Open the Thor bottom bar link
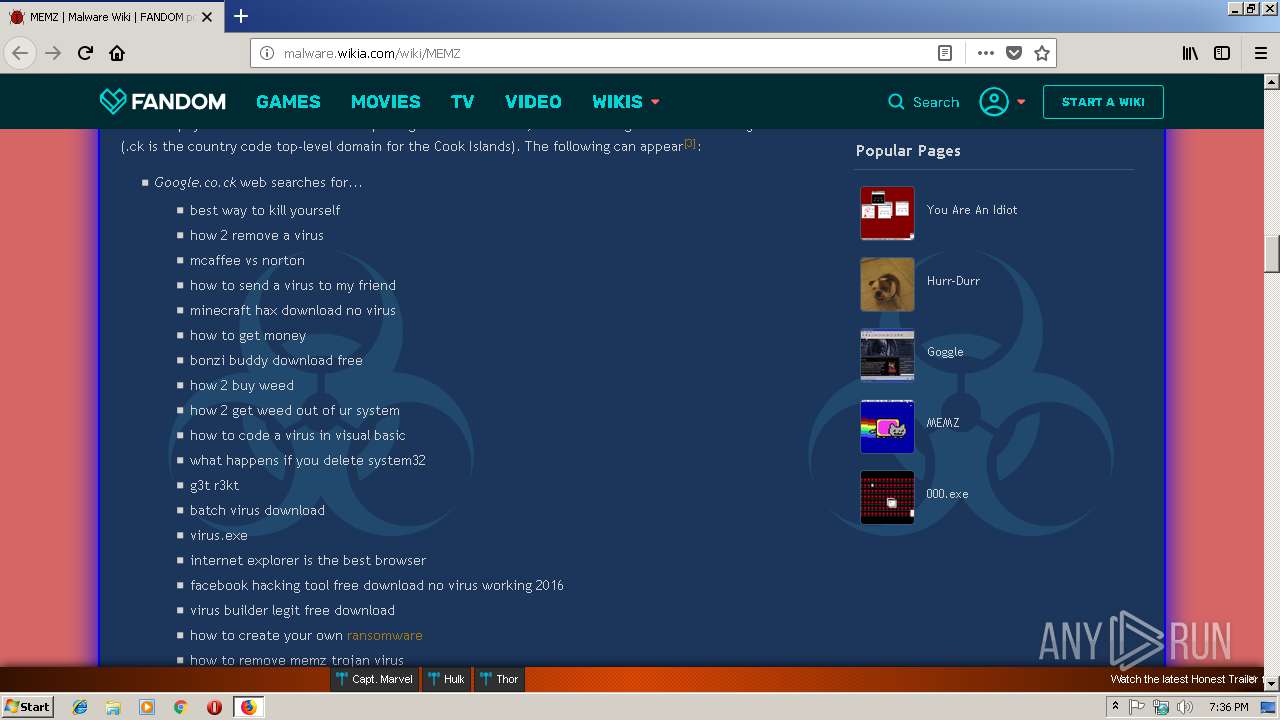1280x720 pixels. (499, 679)
